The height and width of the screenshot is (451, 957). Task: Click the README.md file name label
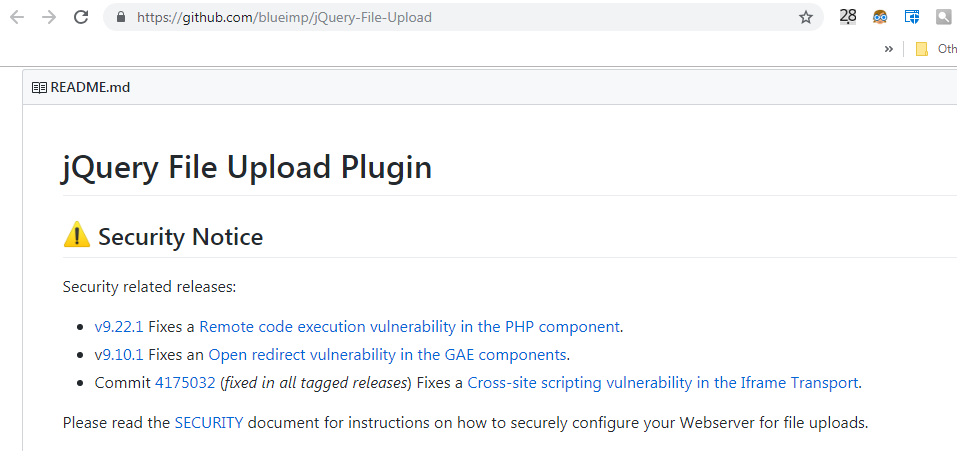pos(90,88)
